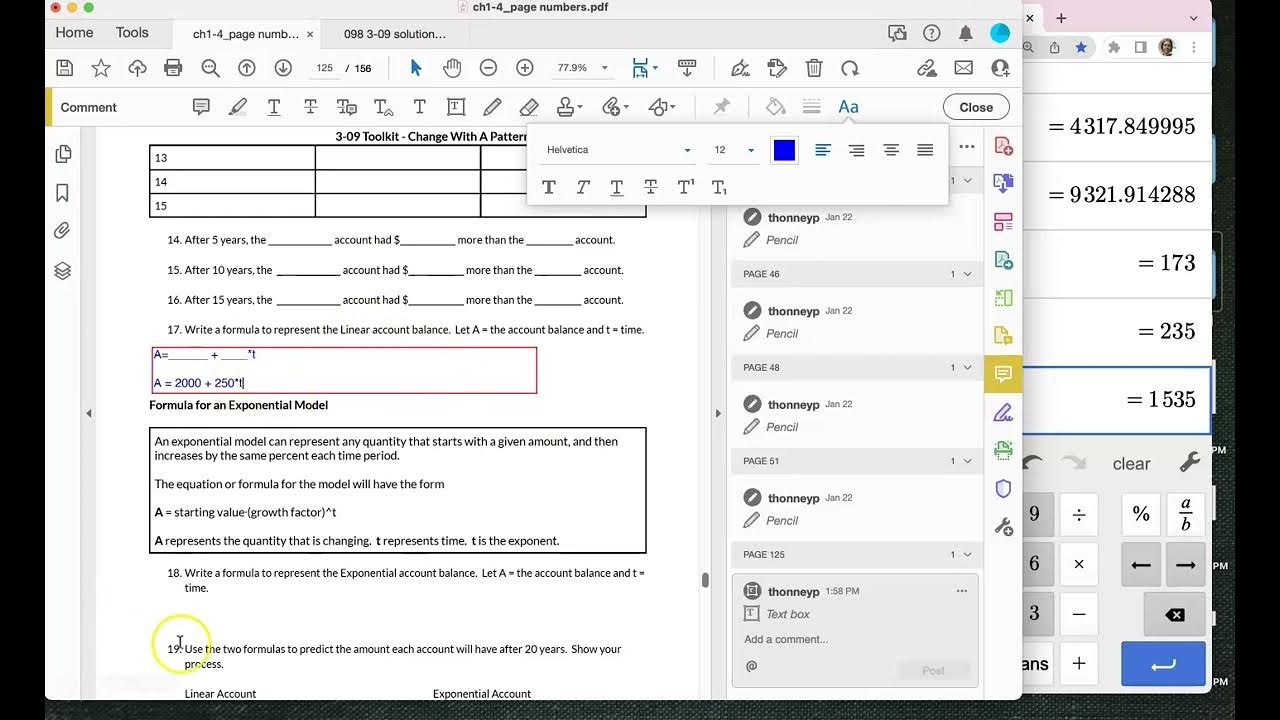1280x720 pixels.
Task: Align text right
Action: pyautogui.click(x=857, y=150)
